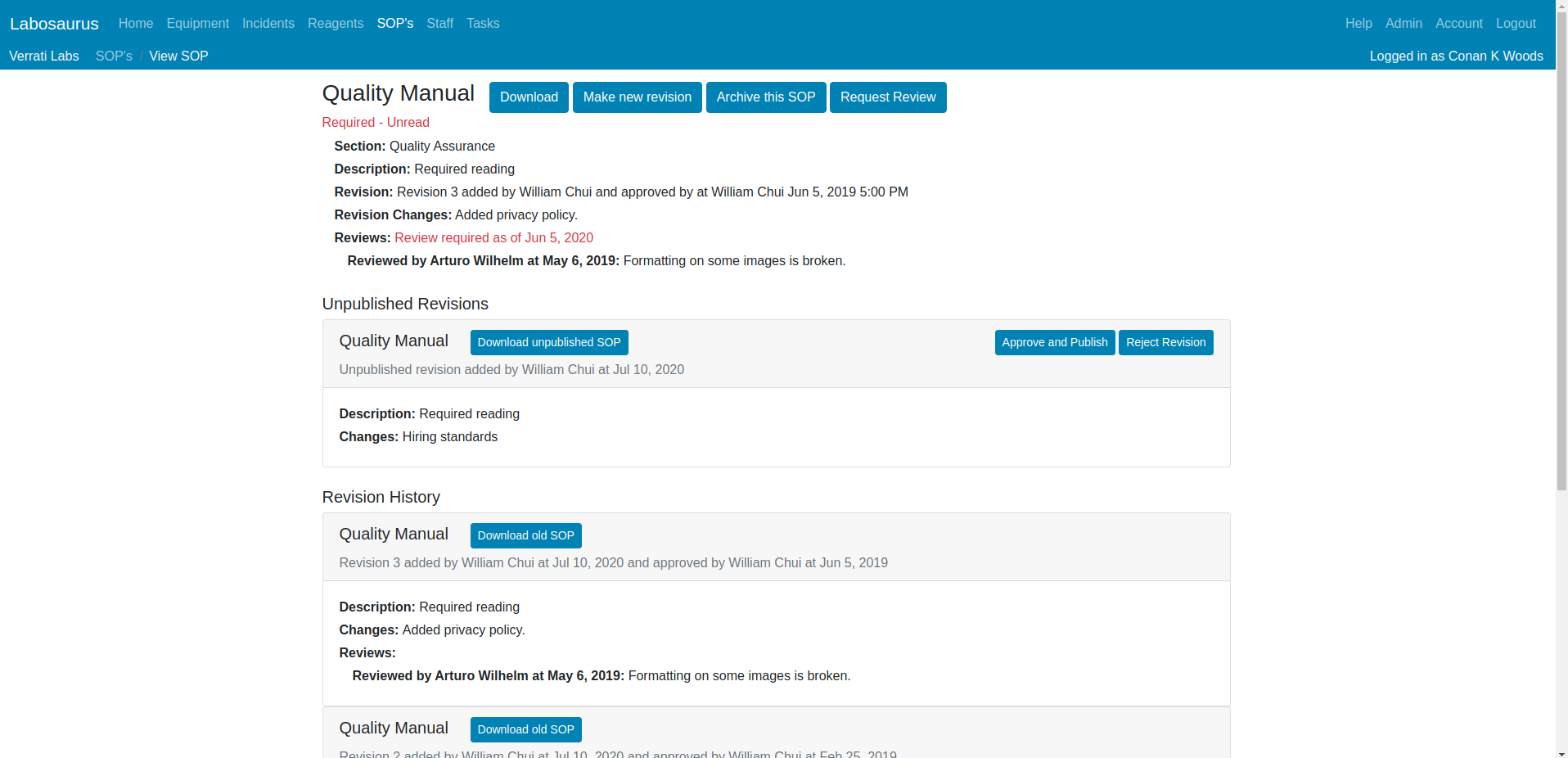Click the Reject Revision button
Image resolution: width=1568 pixels, height=758 pixels.
tap(1165, 342)
